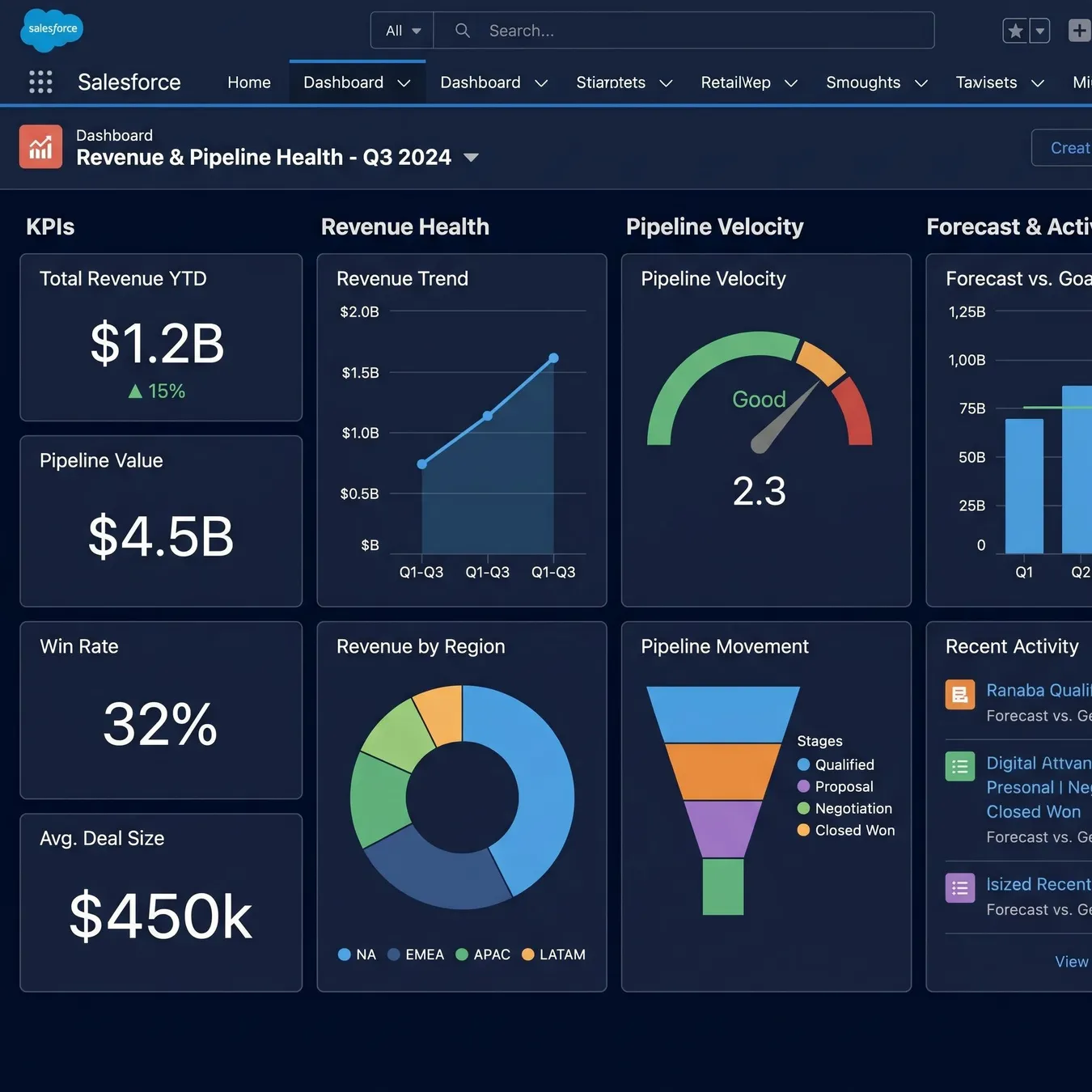Open the favorites list dropdown arrow
This screenshot has width=1092, height=1092.
point(1039,31)
